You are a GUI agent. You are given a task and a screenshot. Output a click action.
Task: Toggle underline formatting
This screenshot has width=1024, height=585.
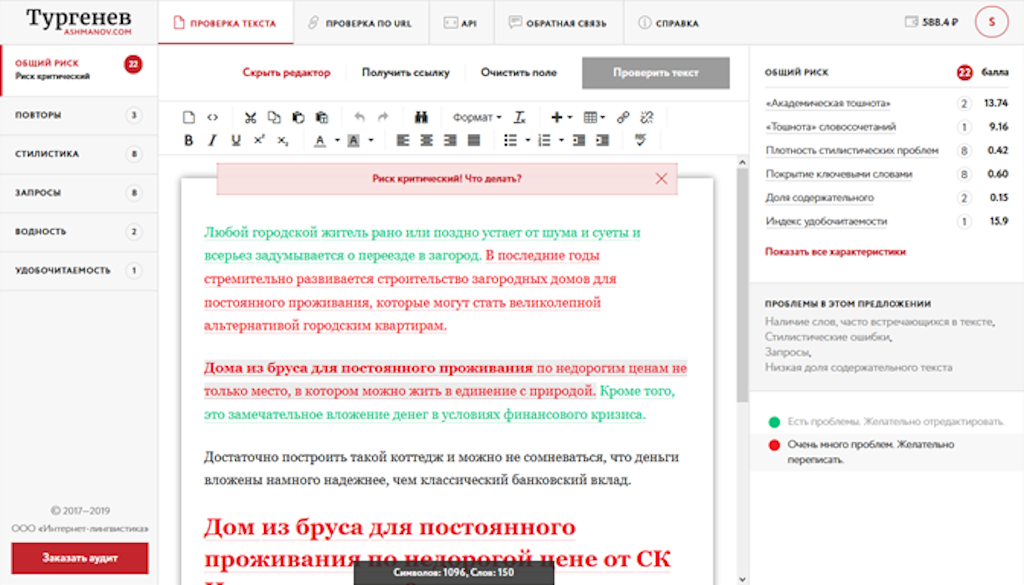point(236,140)
